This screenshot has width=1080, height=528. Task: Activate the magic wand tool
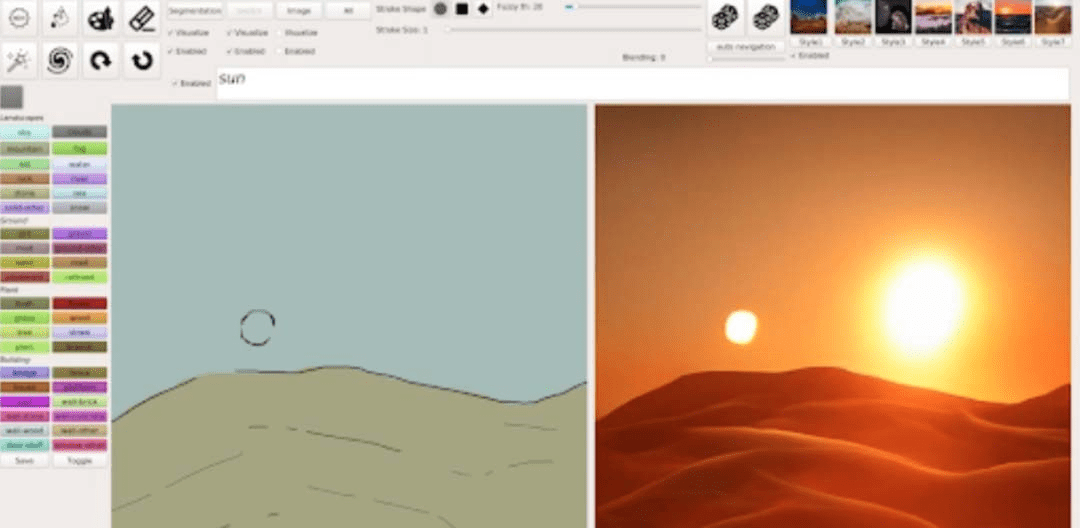coord(18,61)
